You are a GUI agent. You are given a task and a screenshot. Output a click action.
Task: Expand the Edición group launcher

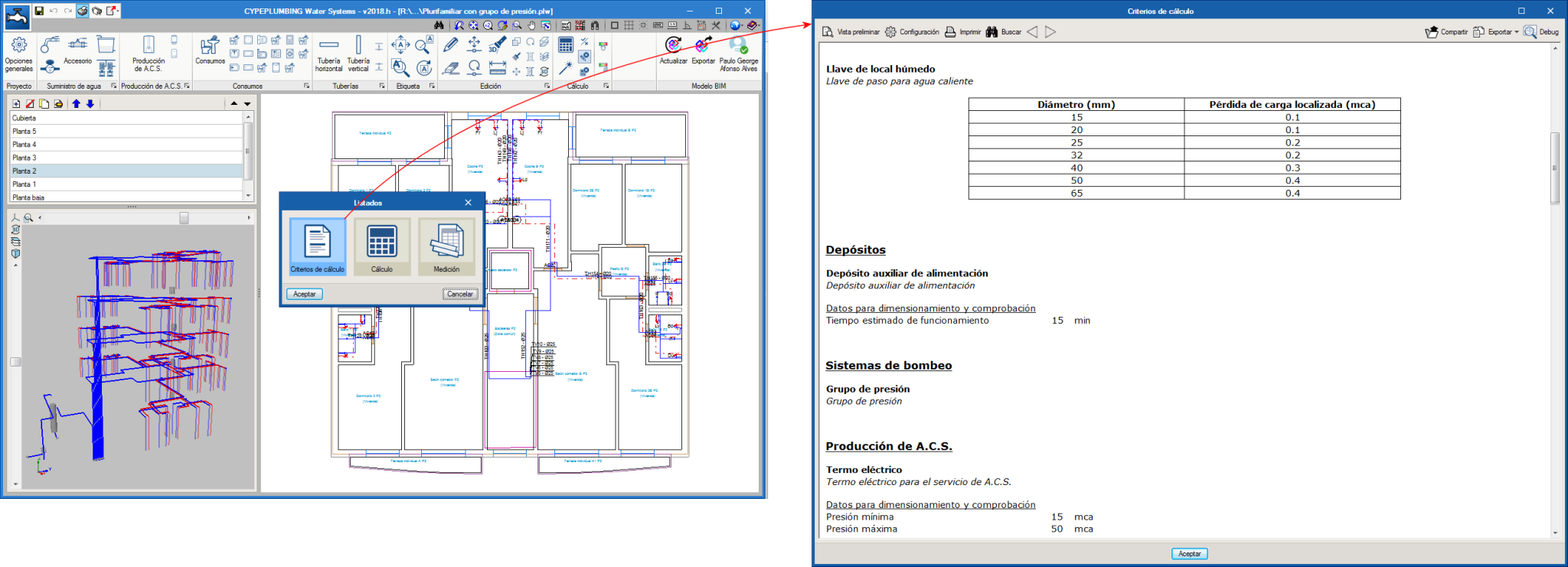(x=547, y=86)
